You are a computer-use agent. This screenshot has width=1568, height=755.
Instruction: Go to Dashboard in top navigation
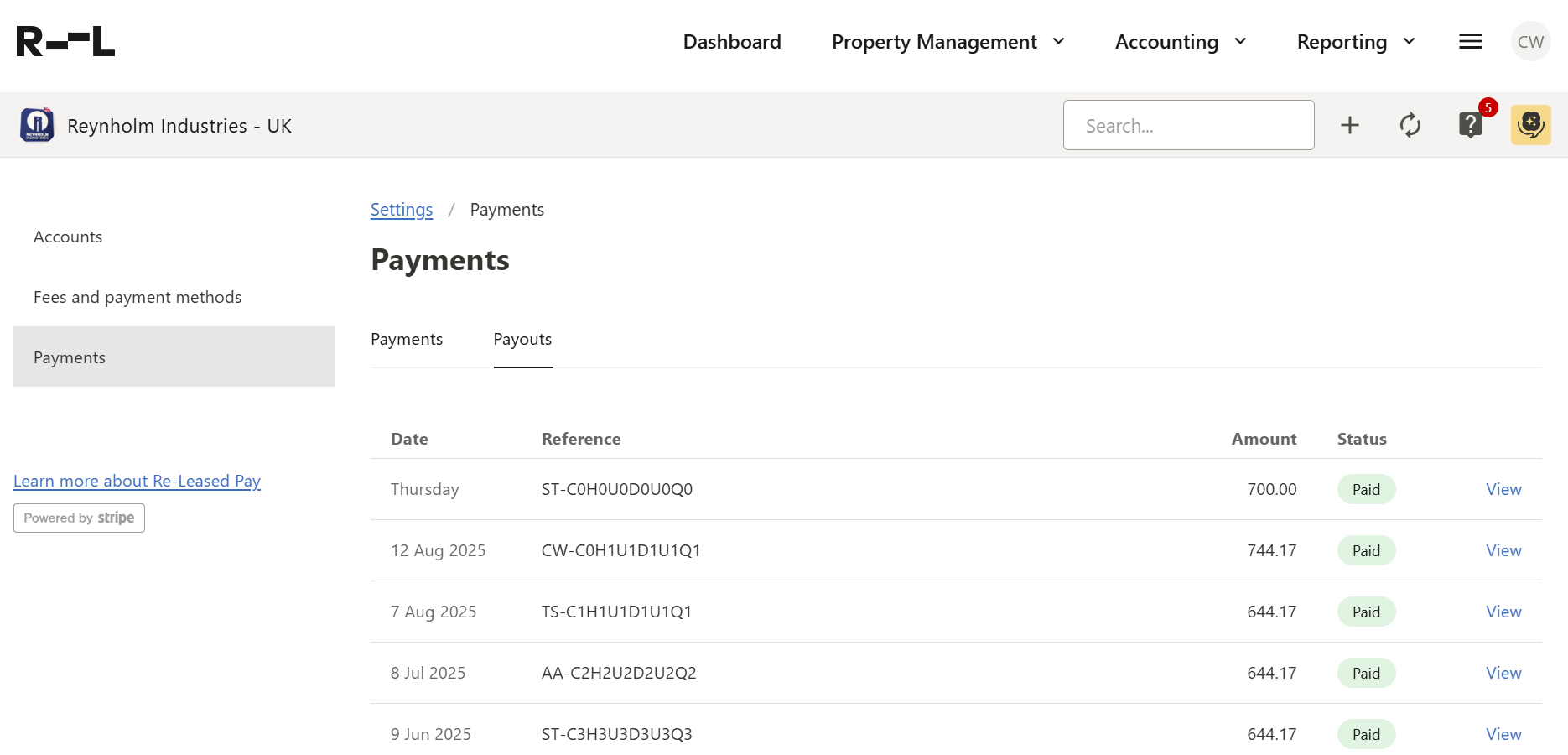(x=731, y=42)
